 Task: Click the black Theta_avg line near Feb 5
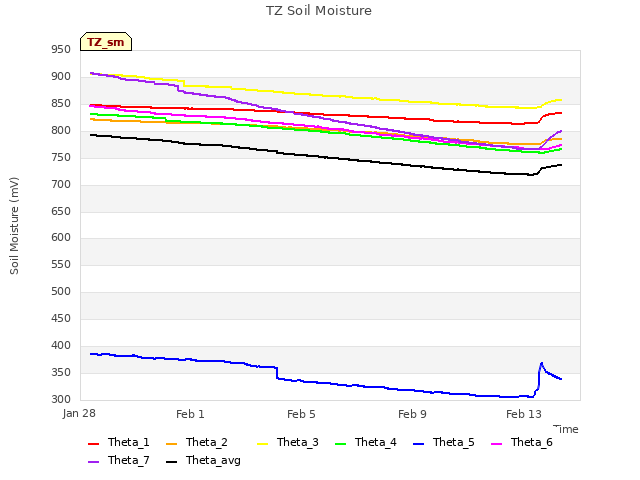coord(301,155)
